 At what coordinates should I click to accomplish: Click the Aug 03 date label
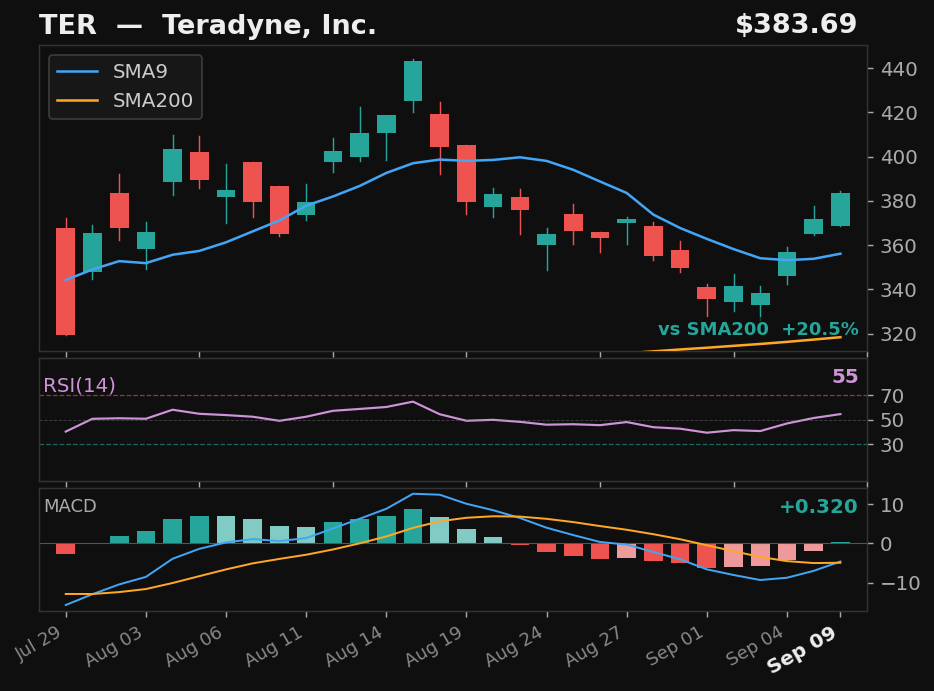[114, 646]
